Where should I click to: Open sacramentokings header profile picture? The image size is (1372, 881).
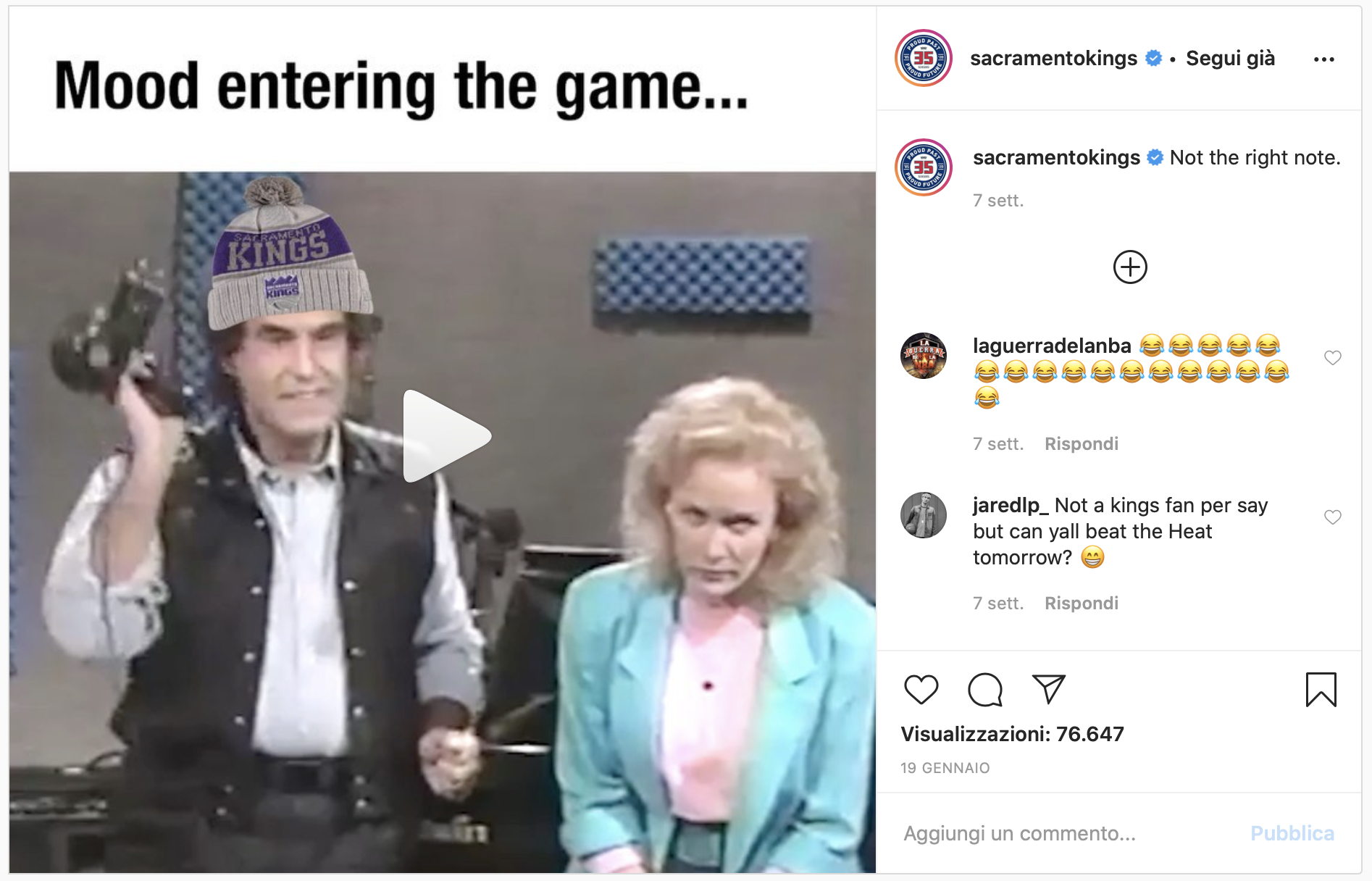(x=923, y=58)
